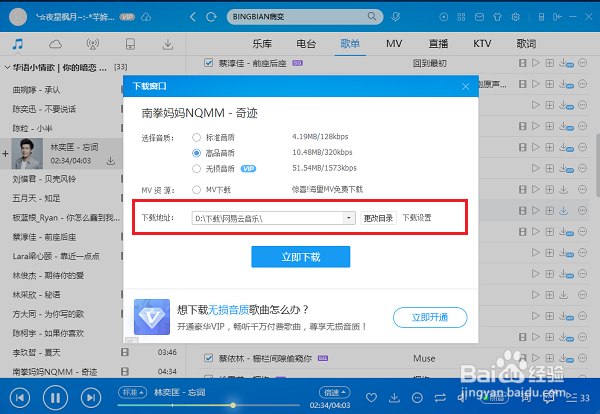Click the cloud icon beside VIP badge
This screenshot has width=600, height=414.
click(x=146, y=17)
